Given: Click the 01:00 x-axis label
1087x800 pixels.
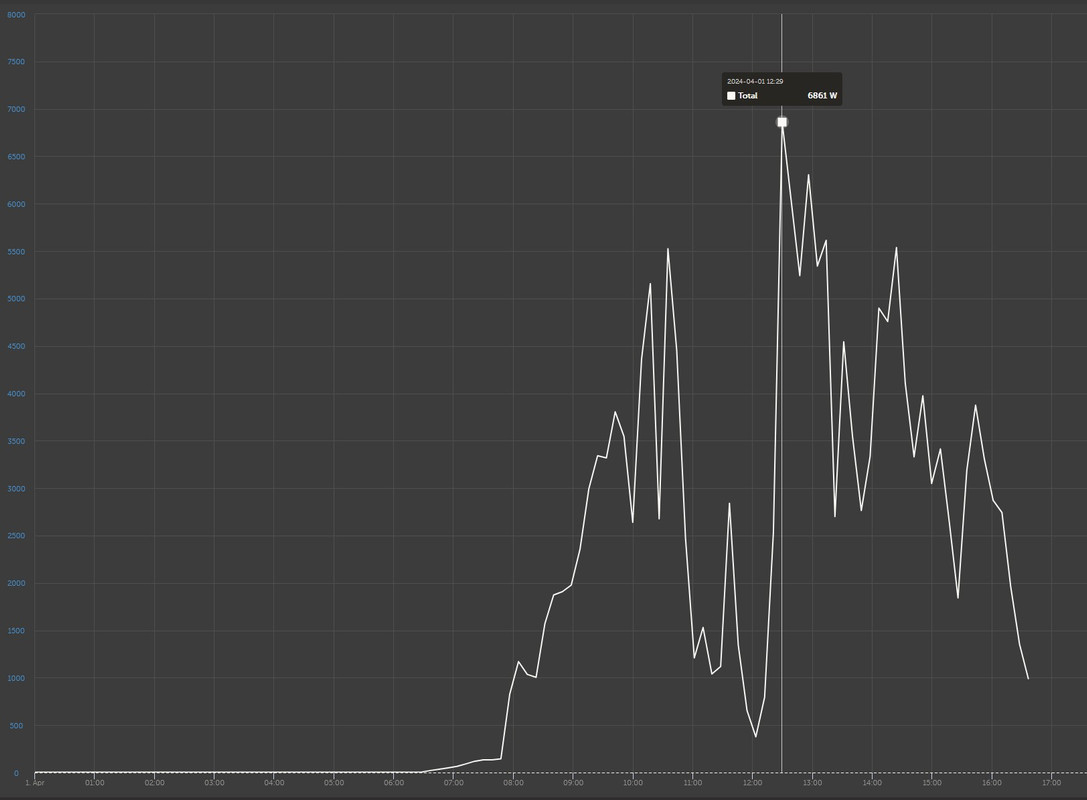Looking at the screenshot, I should coord(95,783).
